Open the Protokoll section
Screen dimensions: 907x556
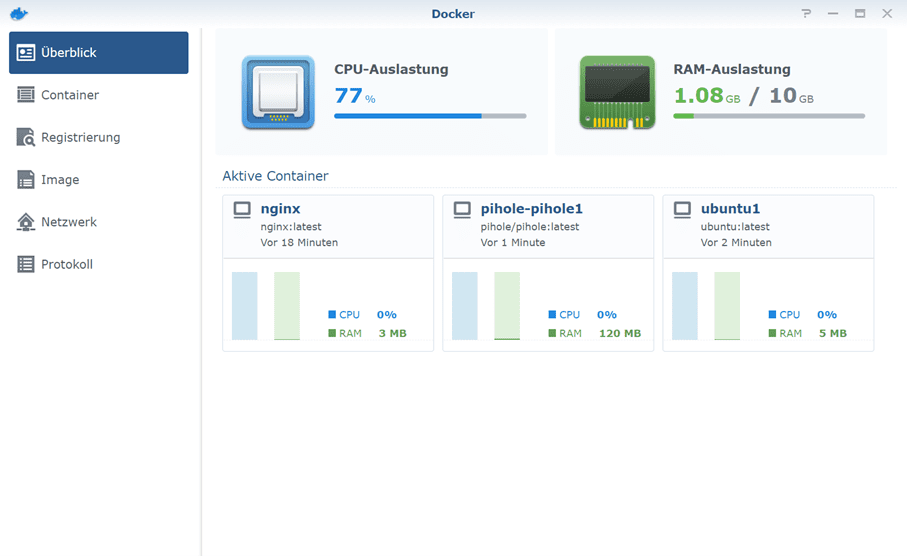tap(99, 264)
